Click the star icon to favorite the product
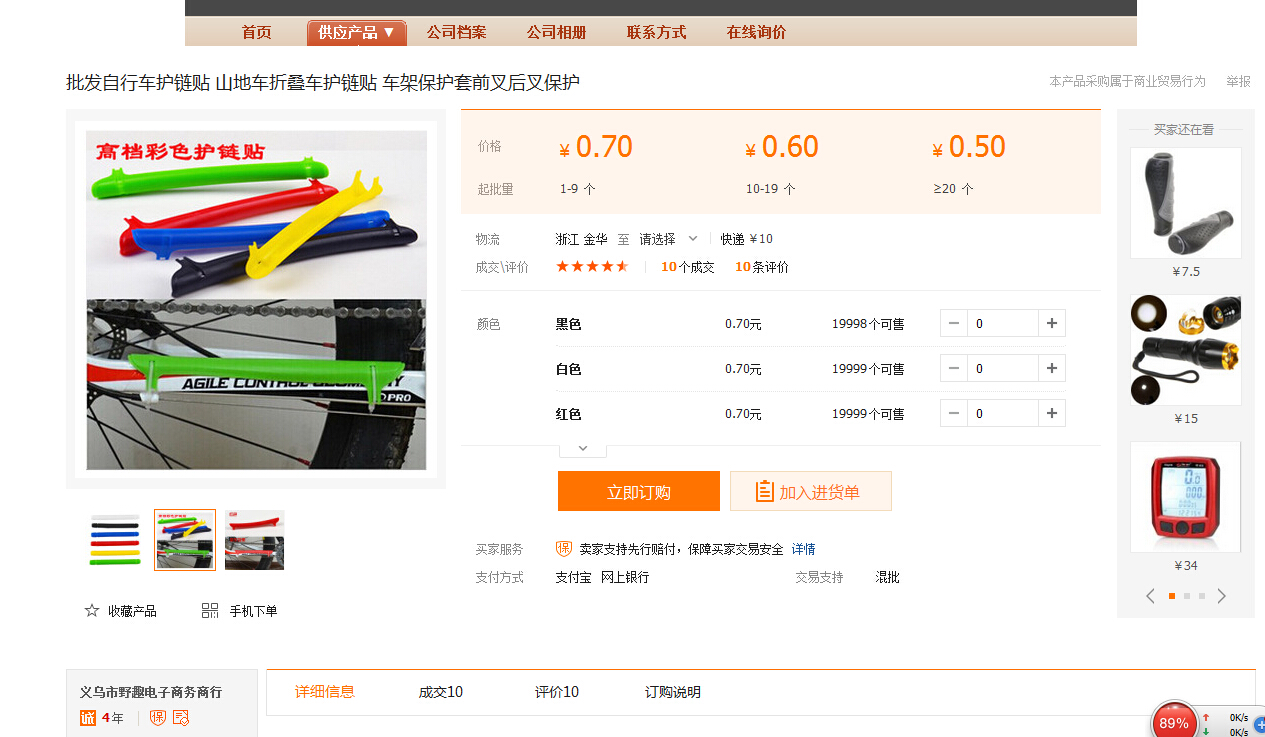1265x737 pixels. 92,611
